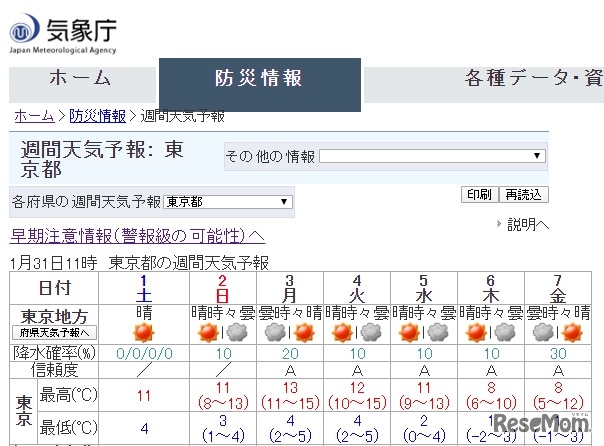Screen dimensions: 604x446
Task: Click the cloud icon under Sunday 2
Action: (237, 332)
